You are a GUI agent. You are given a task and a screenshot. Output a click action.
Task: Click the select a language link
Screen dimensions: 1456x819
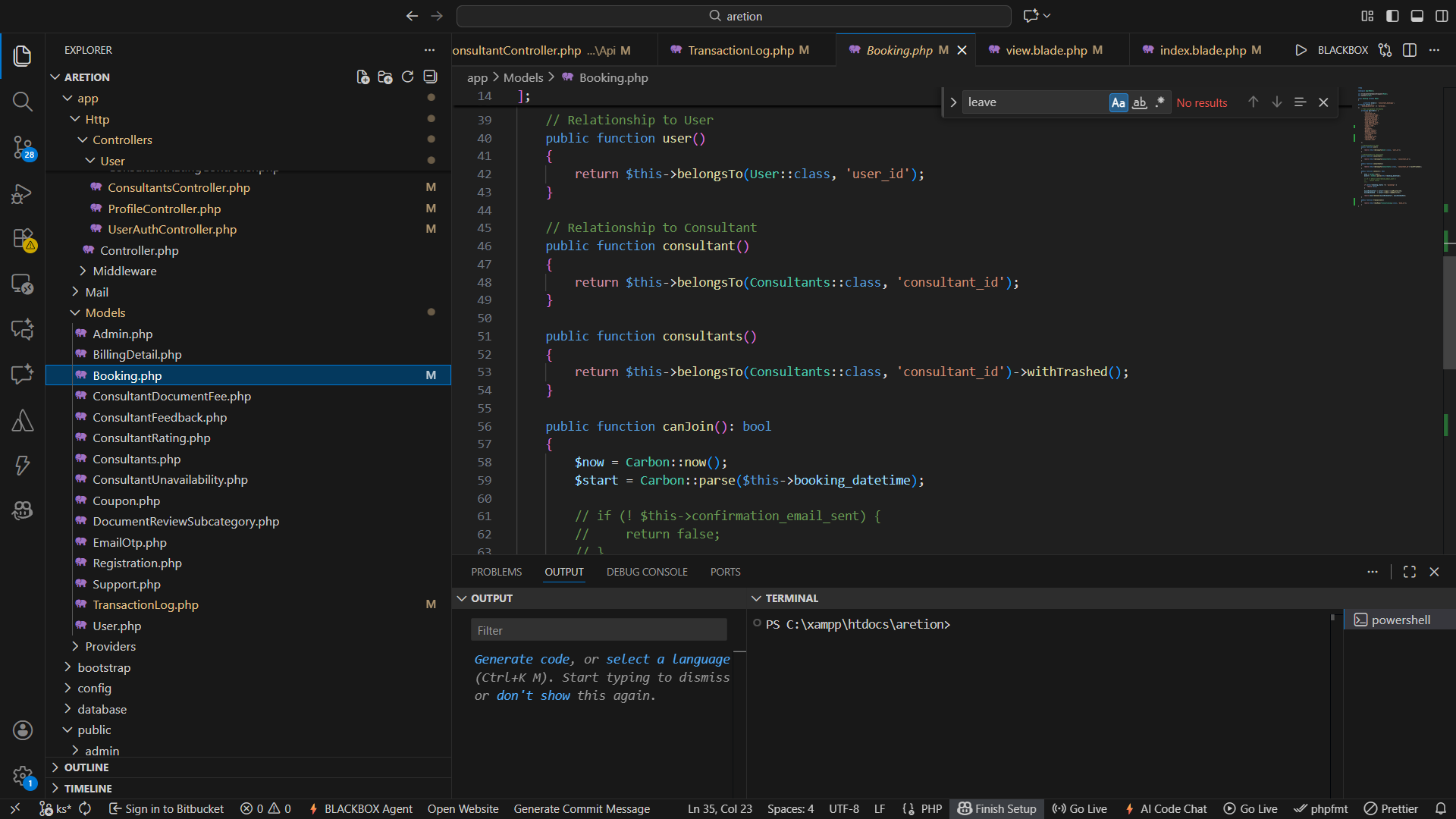[667, 659]
